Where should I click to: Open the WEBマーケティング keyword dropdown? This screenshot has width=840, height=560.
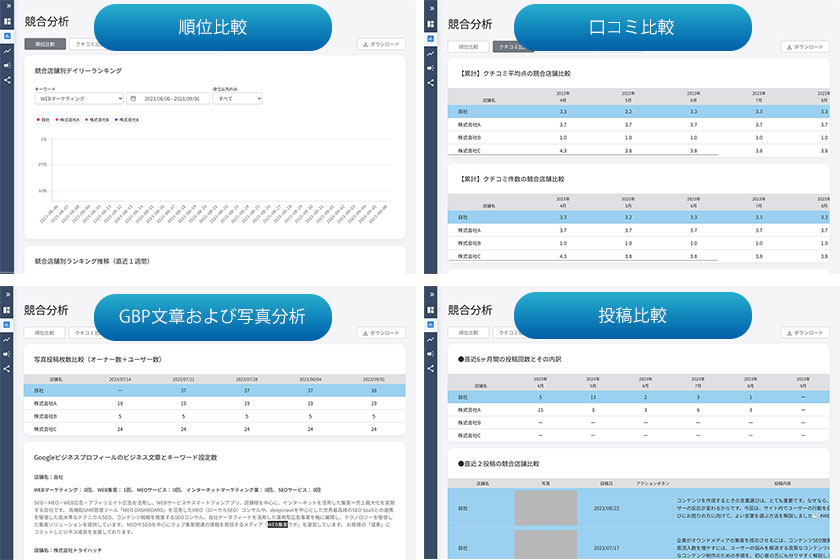click(x=79, y=99)
